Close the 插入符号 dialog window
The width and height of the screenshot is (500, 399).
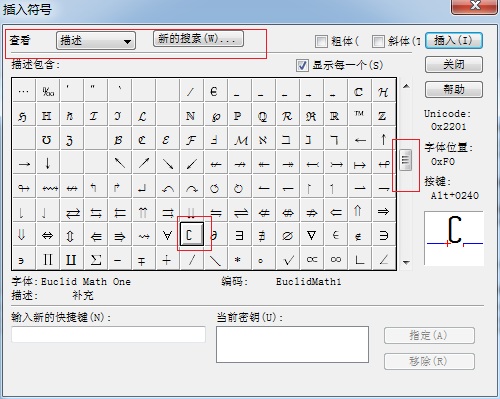point(474,6)
